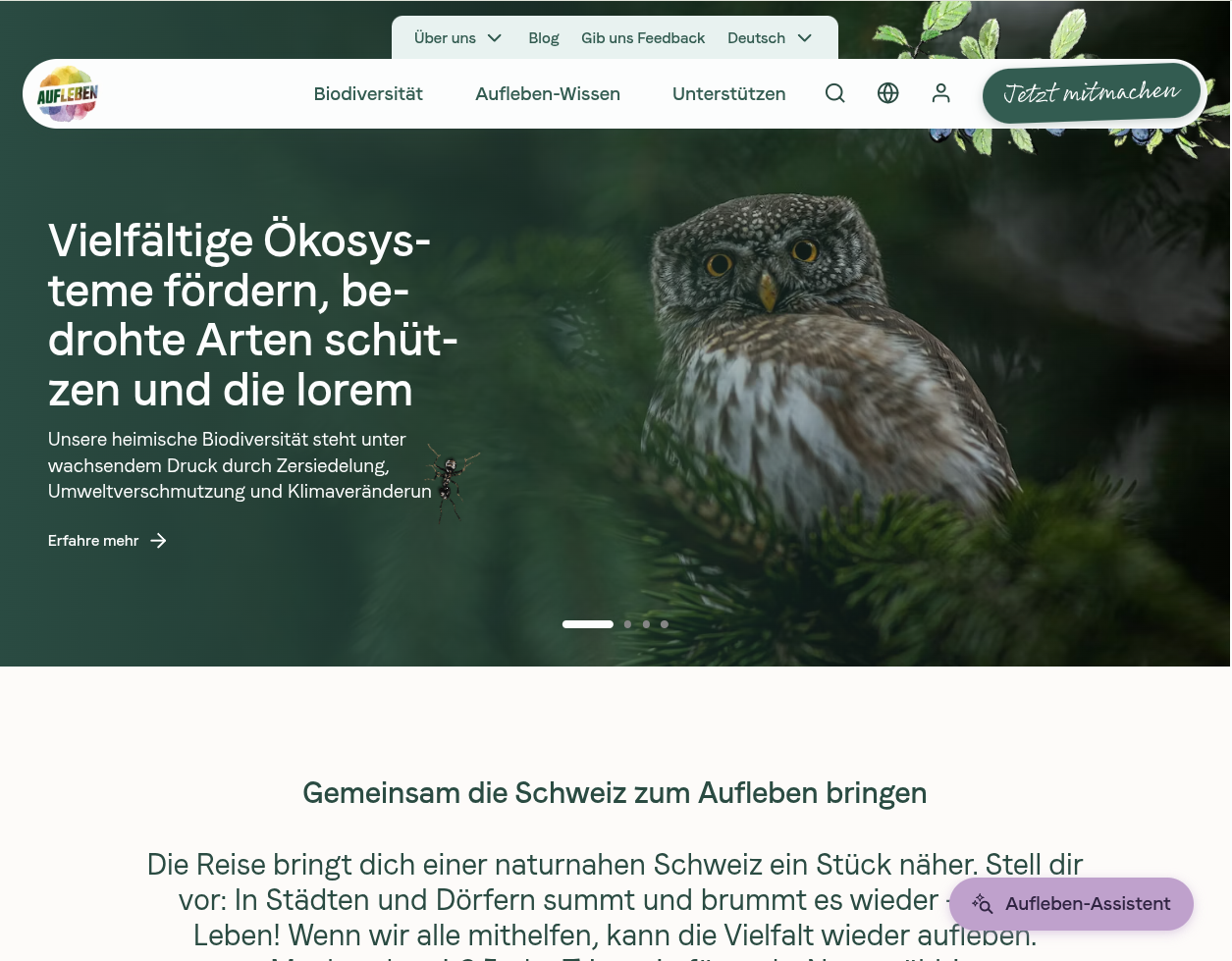Open the search magnifier icon

point(835,93)
